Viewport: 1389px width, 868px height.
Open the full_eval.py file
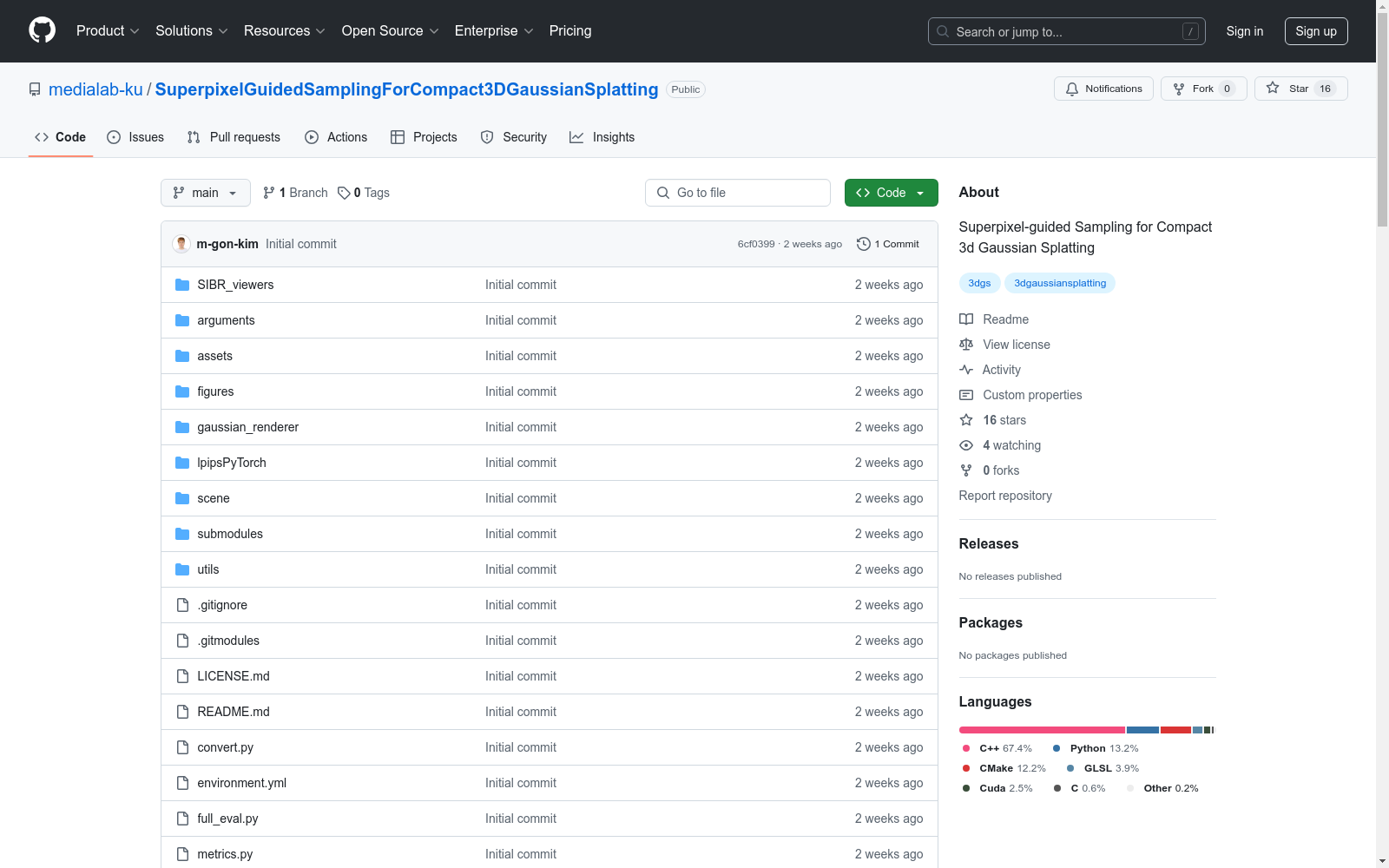(x=227, y=819)
